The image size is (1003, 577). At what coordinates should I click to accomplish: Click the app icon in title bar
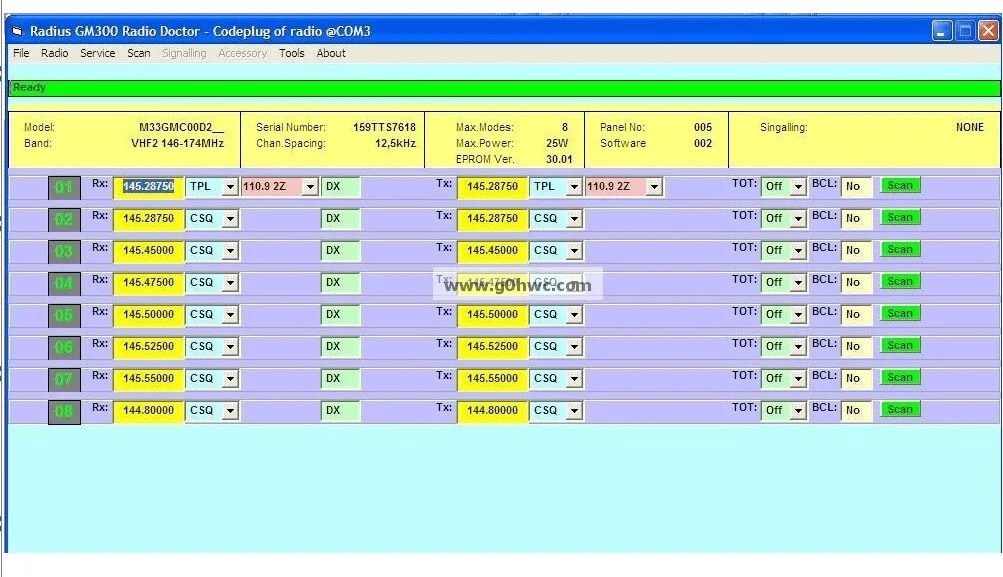click(x=17, y=31)
